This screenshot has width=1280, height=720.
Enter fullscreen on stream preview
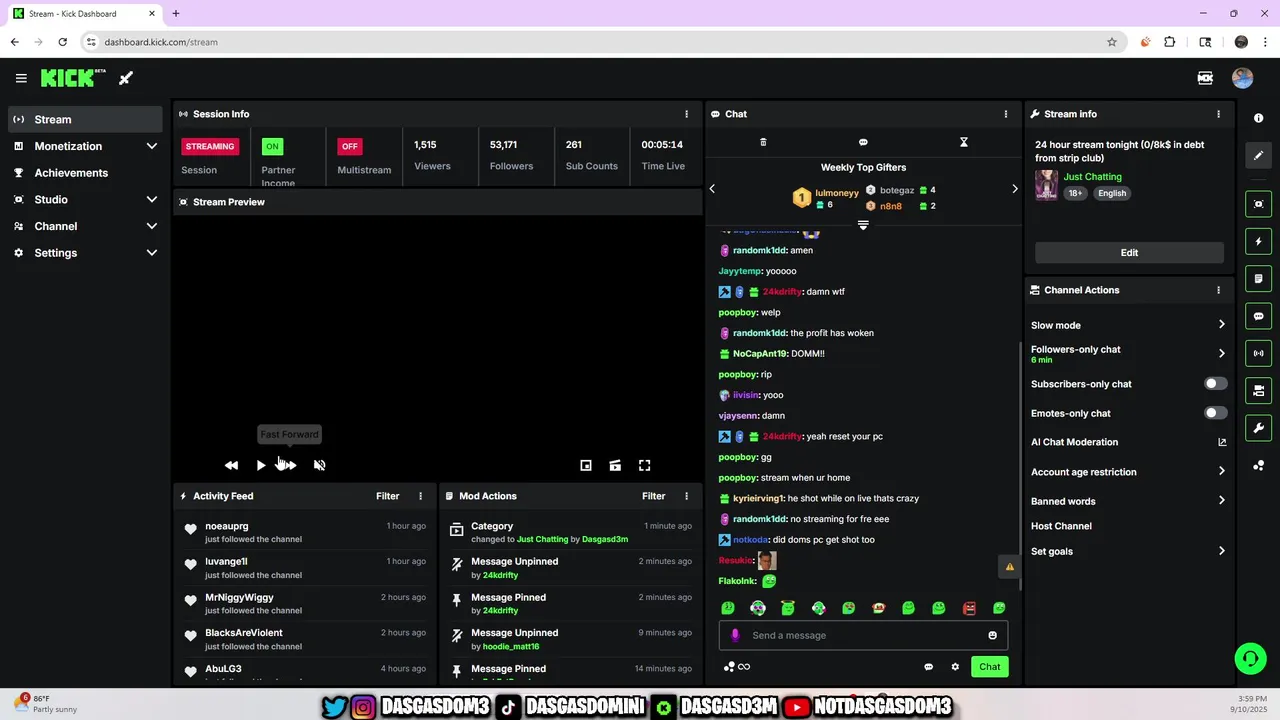pyautogui.click(x=644, y=465)
